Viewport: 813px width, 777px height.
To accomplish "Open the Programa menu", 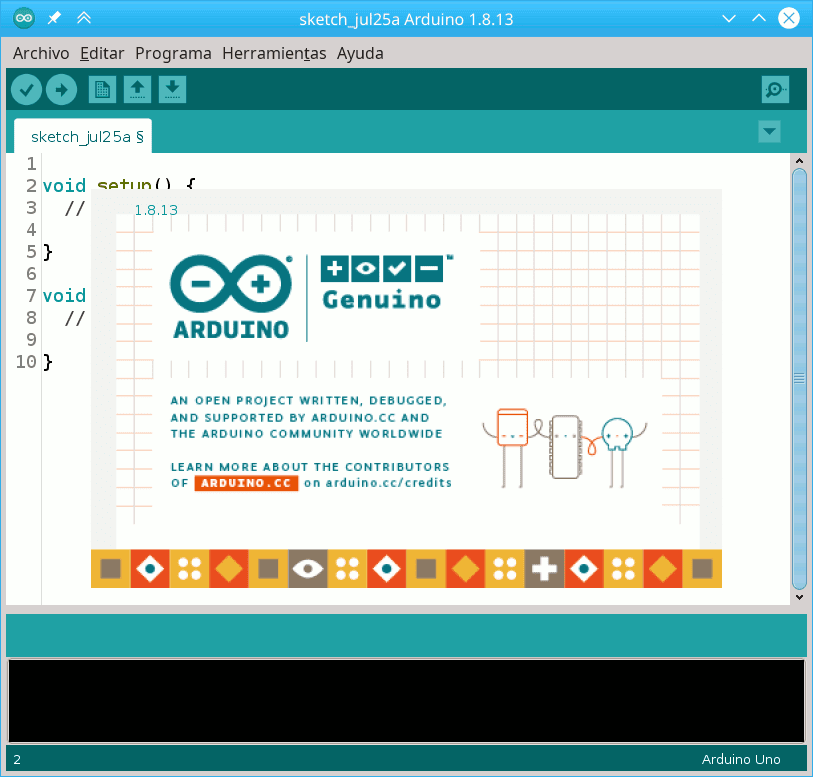I will [x=173, y=53].
